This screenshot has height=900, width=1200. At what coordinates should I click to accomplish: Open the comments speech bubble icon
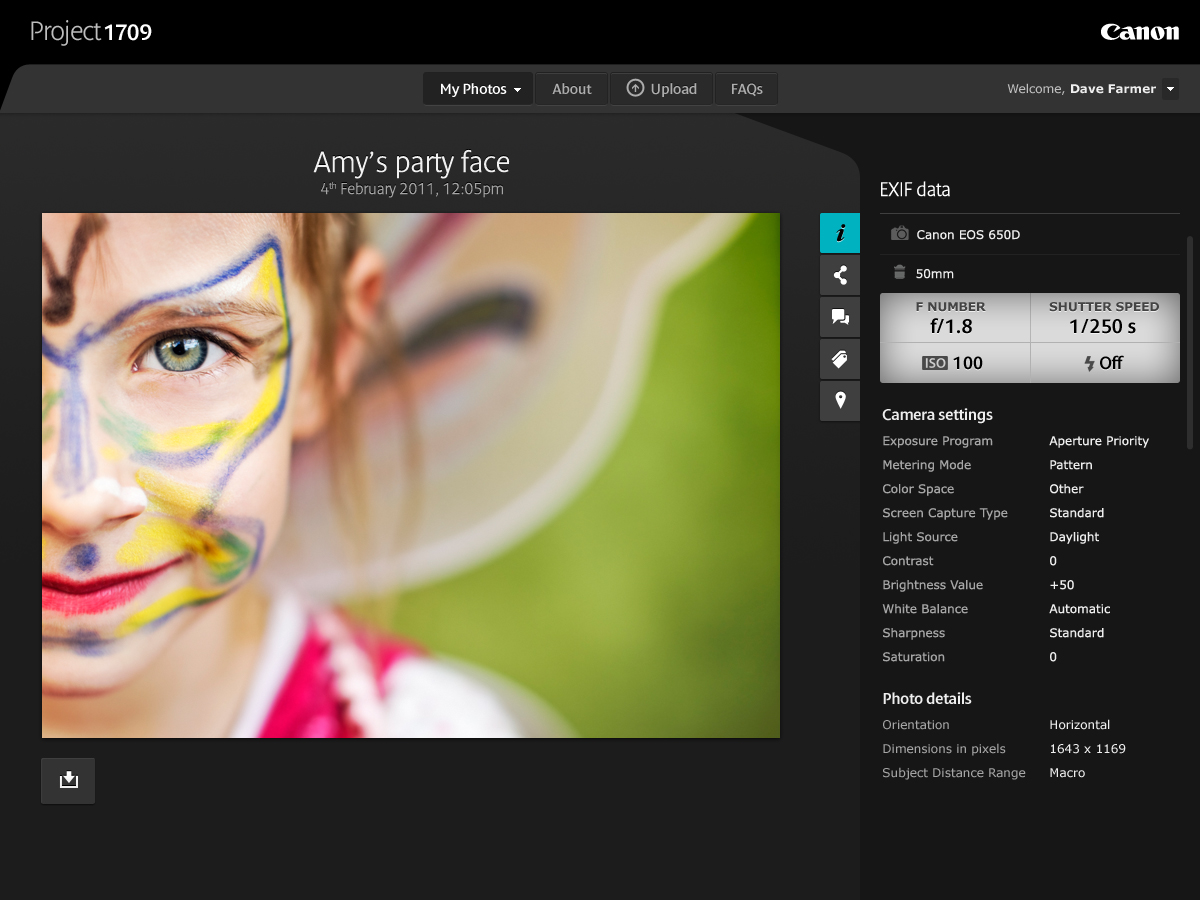point(840,317)
